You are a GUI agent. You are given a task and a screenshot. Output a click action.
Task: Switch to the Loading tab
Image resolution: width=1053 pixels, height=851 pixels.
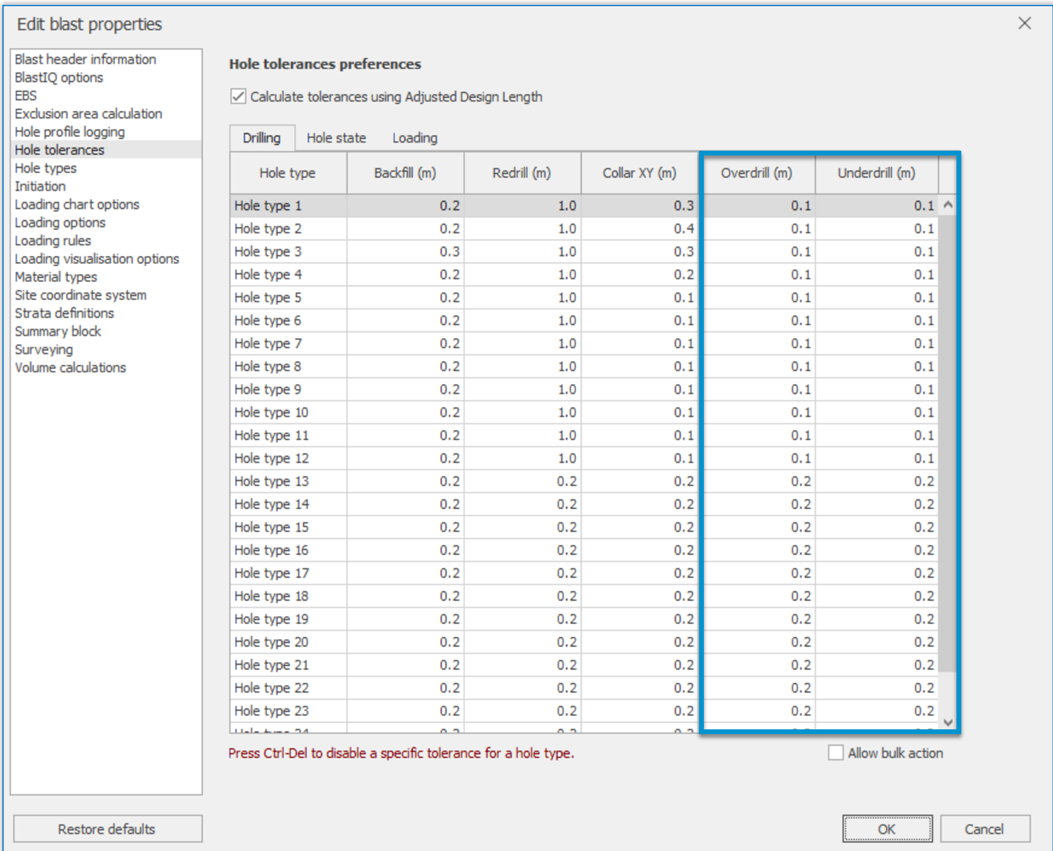[x=415, y=138]
